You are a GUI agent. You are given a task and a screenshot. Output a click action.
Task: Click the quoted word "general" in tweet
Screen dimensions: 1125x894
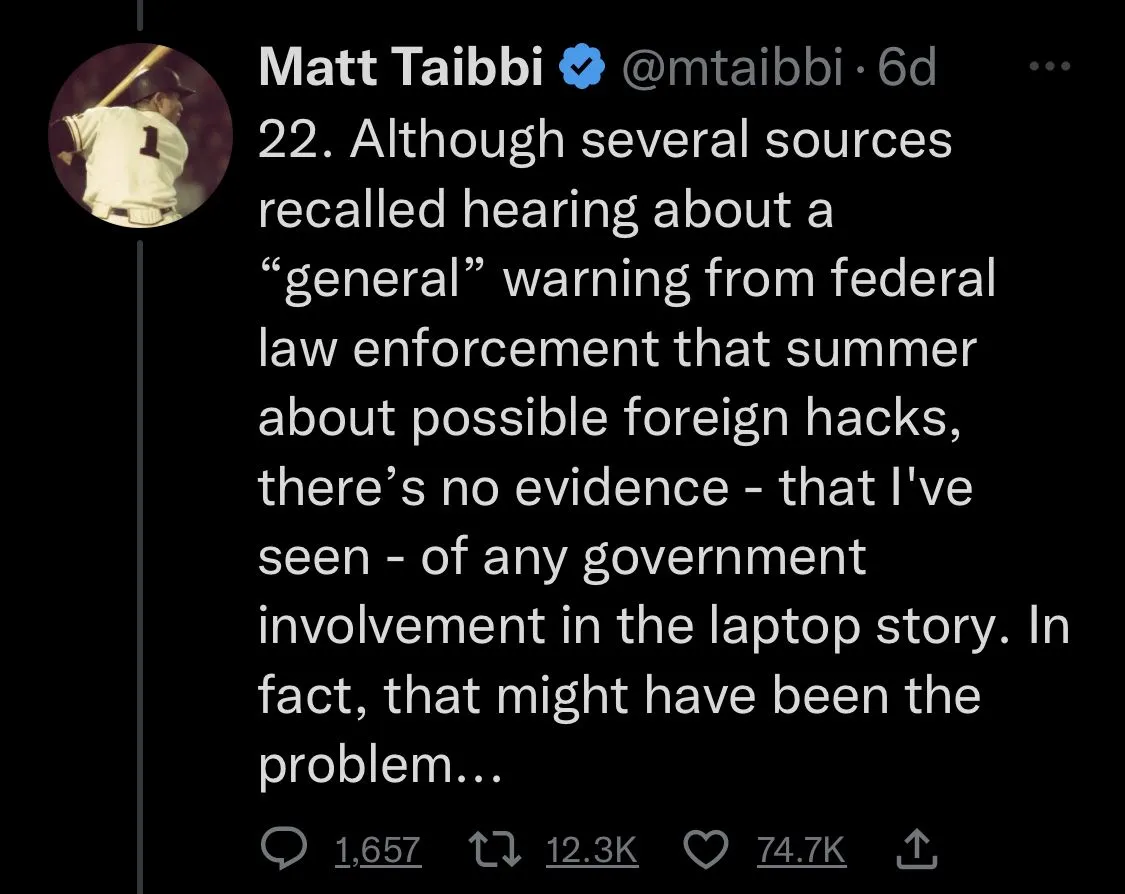click(x=372, y=280)
